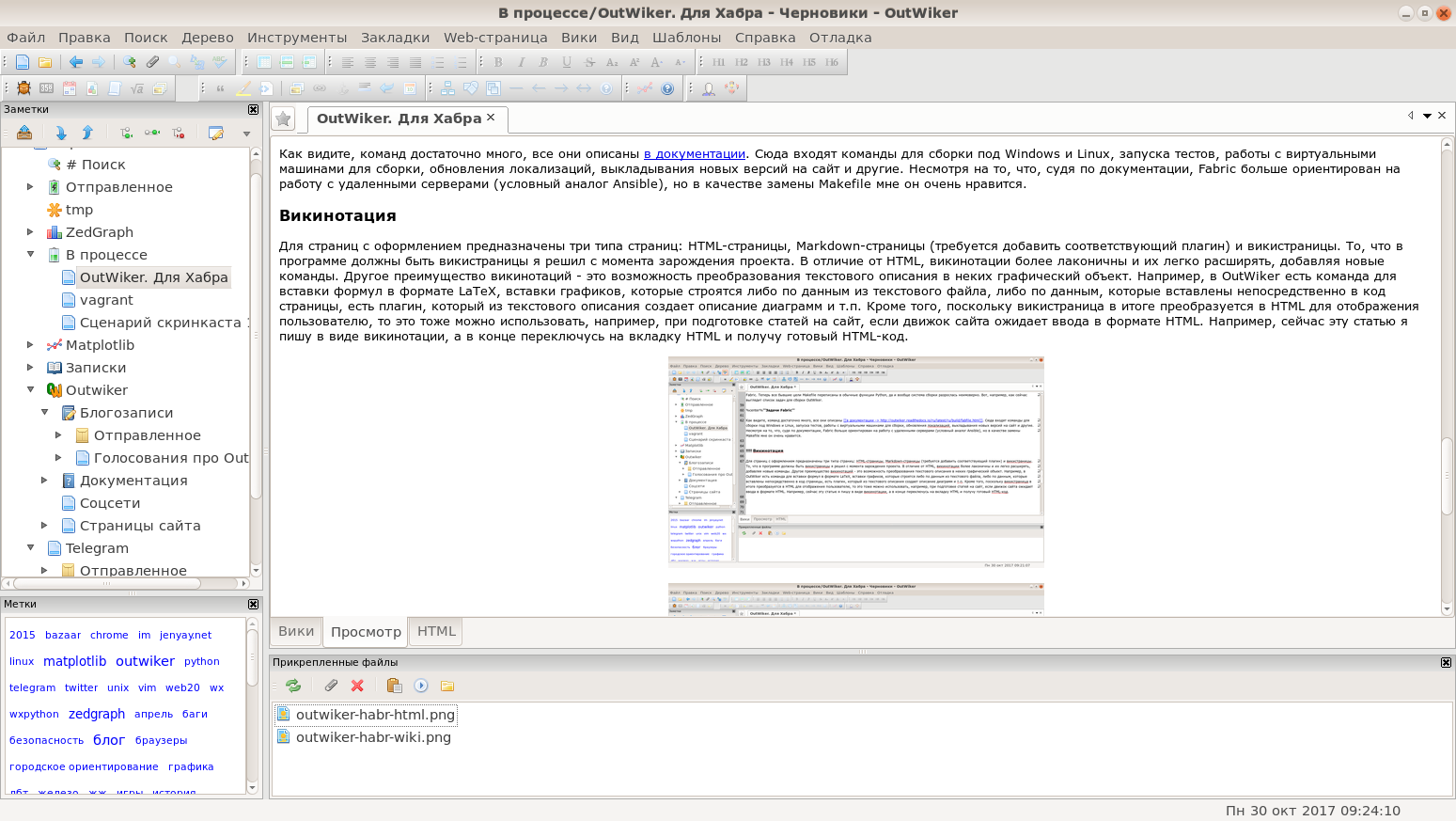This screenshot has height=821, width=1456.
Task: Click the blue forward arrow in toolbar
Action: 99,62
